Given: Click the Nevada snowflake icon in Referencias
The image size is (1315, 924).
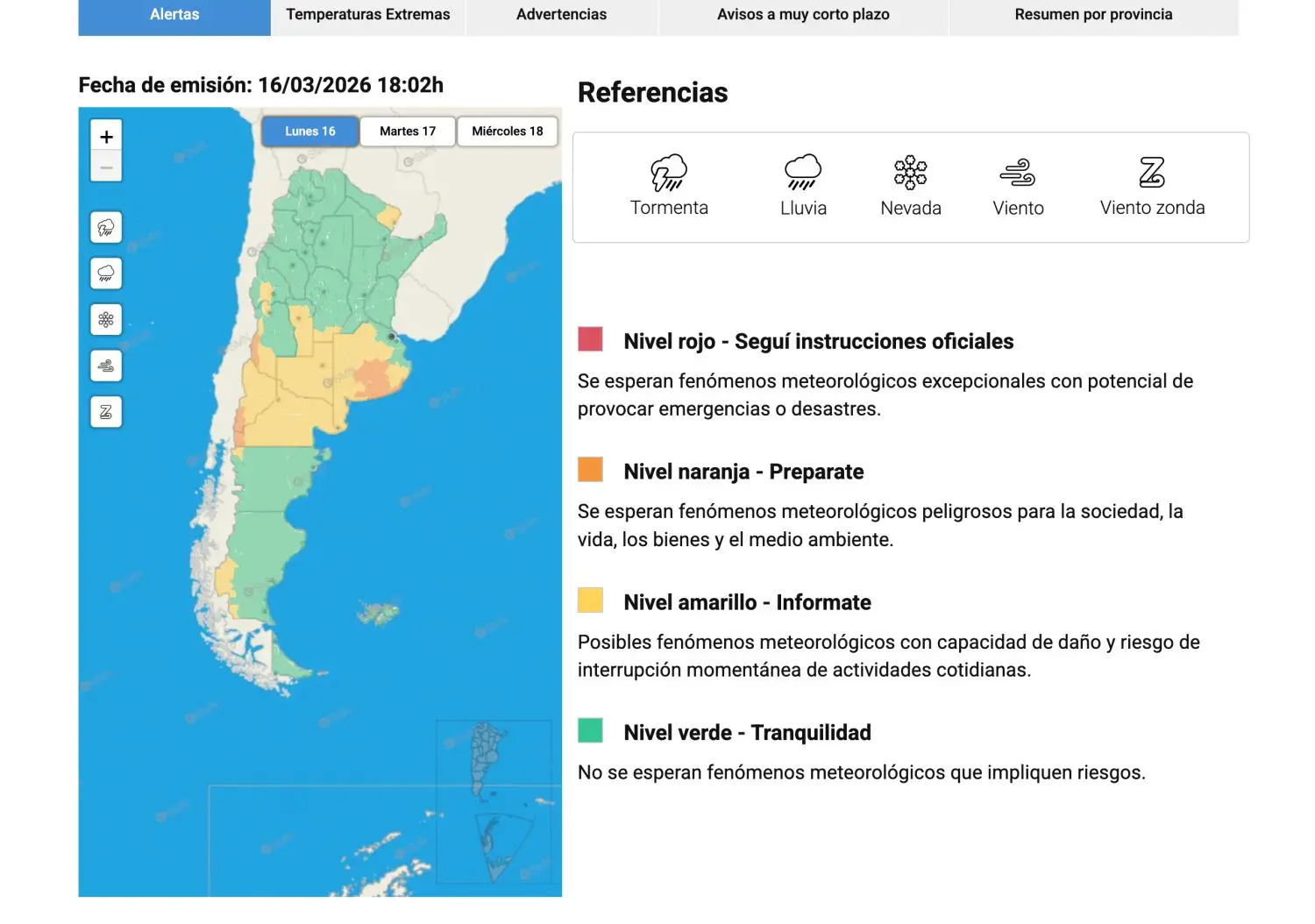Looking at the screenshot, I should click(x=910, y=173).
